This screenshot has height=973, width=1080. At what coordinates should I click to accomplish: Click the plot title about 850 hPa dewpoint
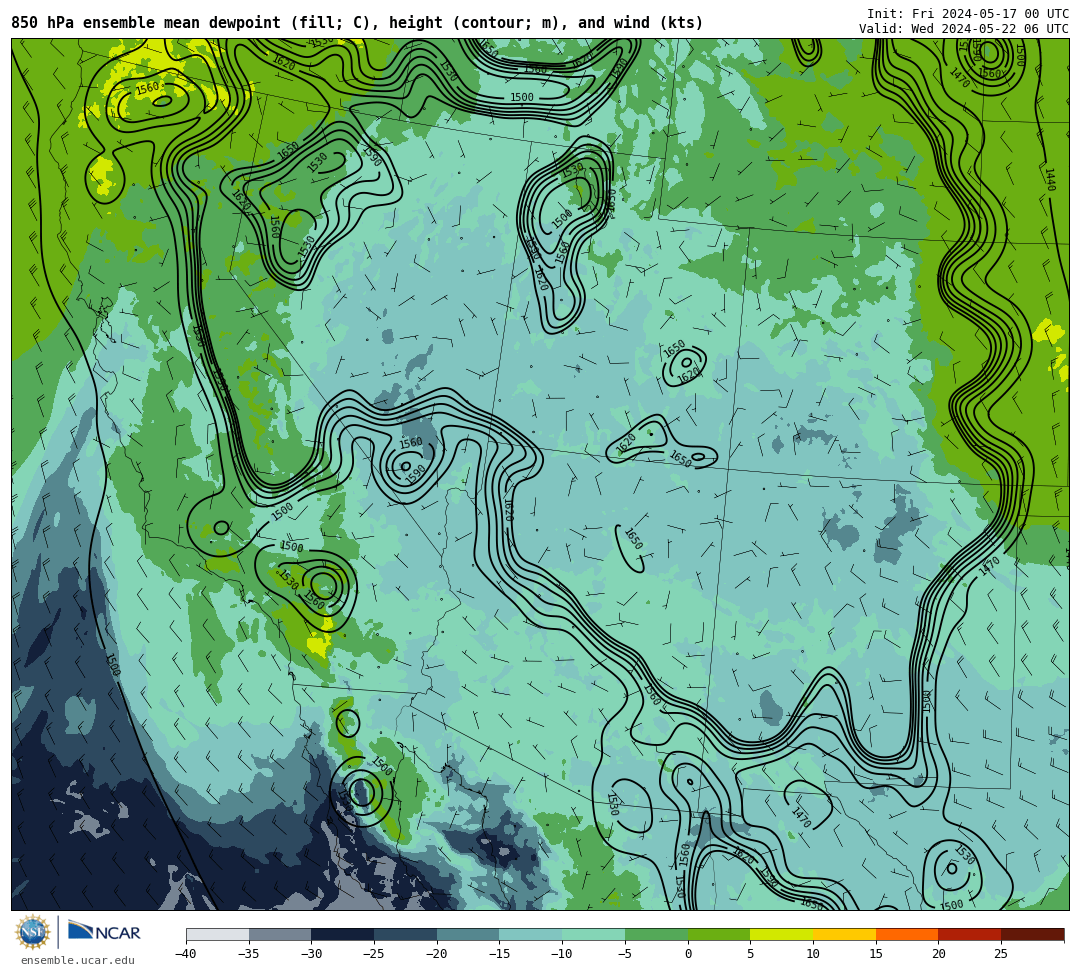pyautogui.click(x=357, y=23)
